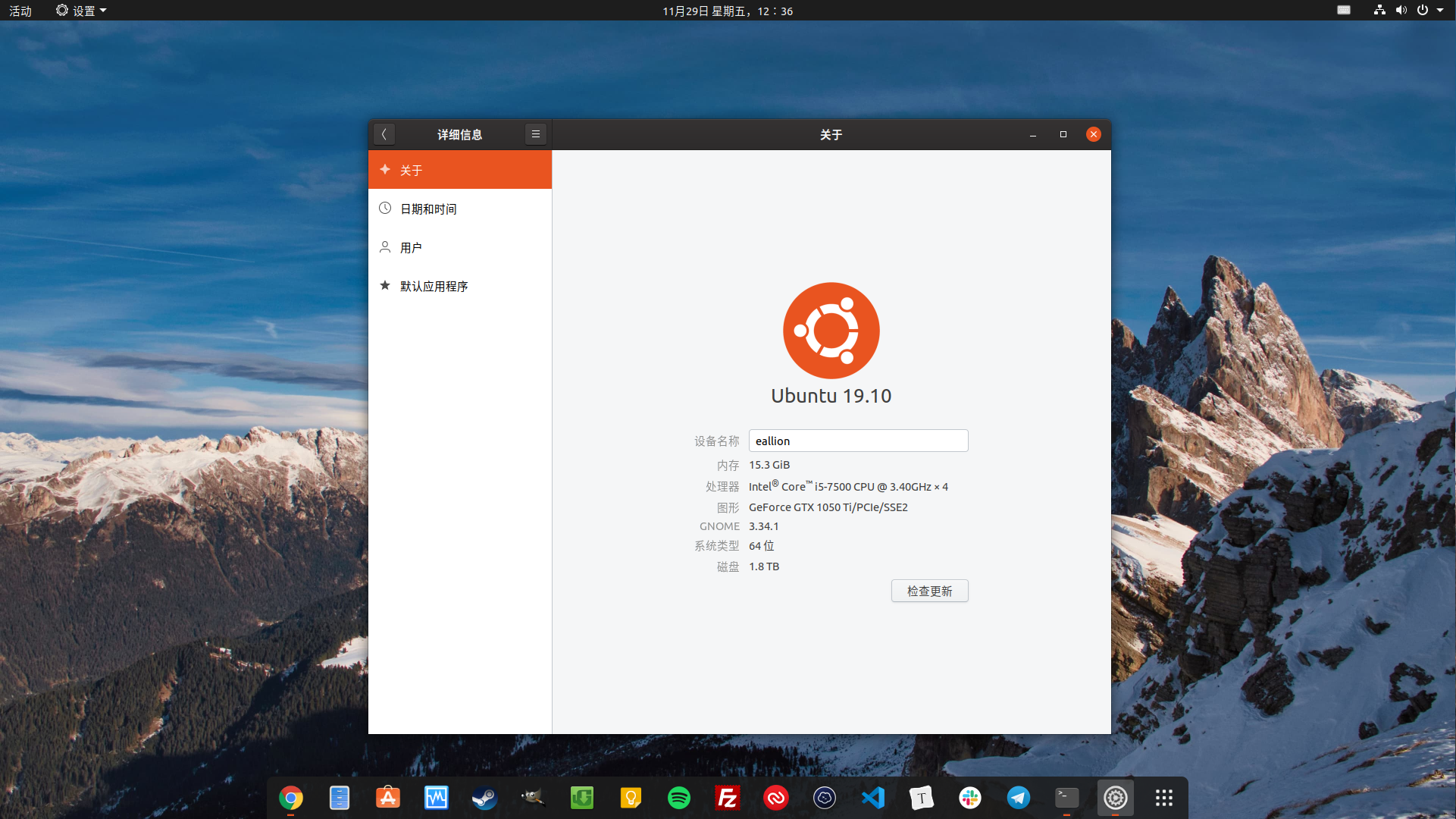Open the Files manager in dock

click(x=340, y=798)
